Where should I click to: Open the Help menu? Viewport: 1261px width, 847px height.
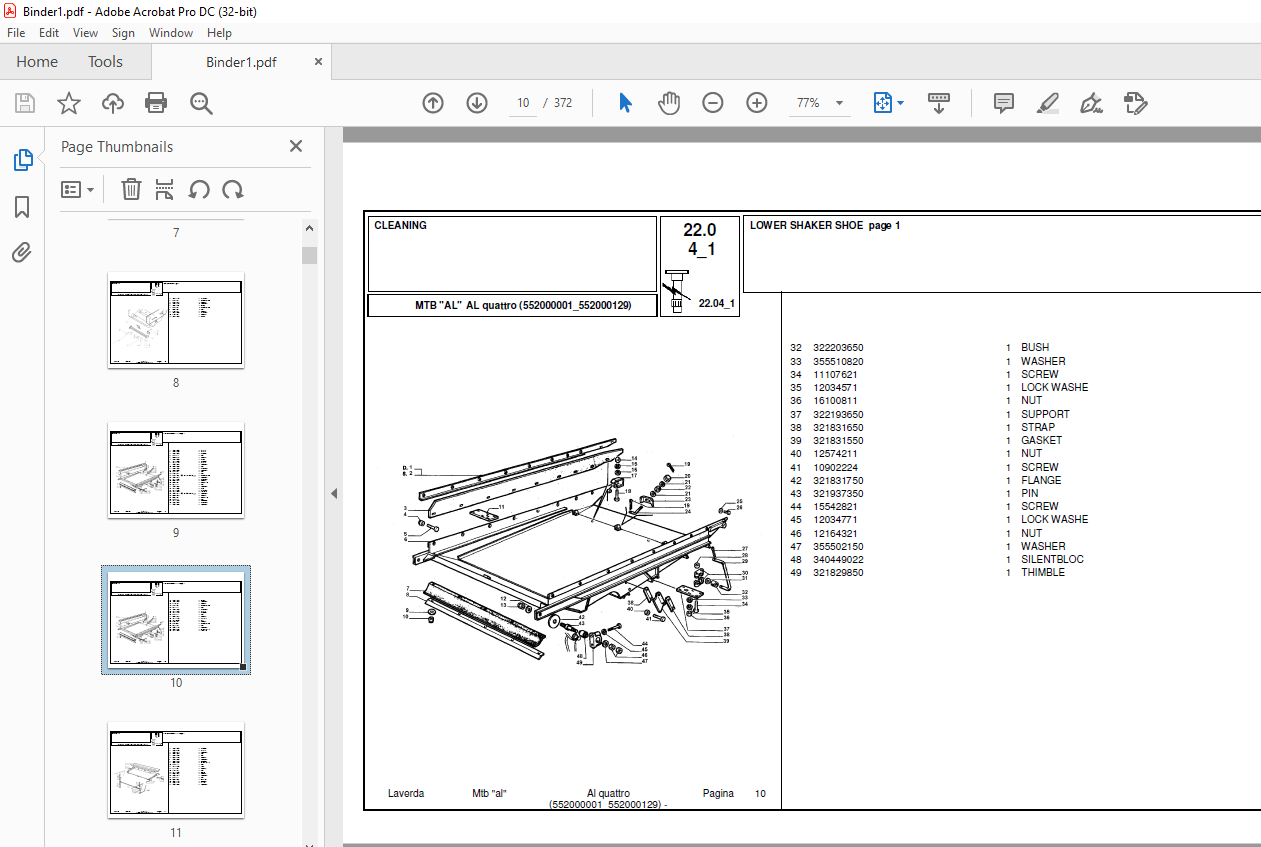[219, 33]
